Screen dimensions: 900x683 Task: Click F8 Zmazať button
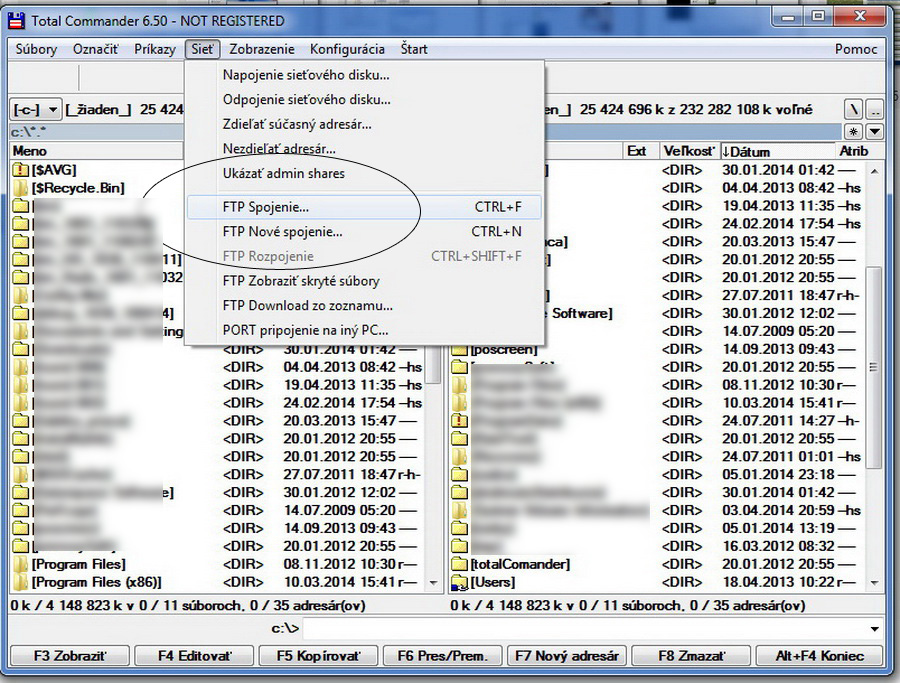pos(692,655)
